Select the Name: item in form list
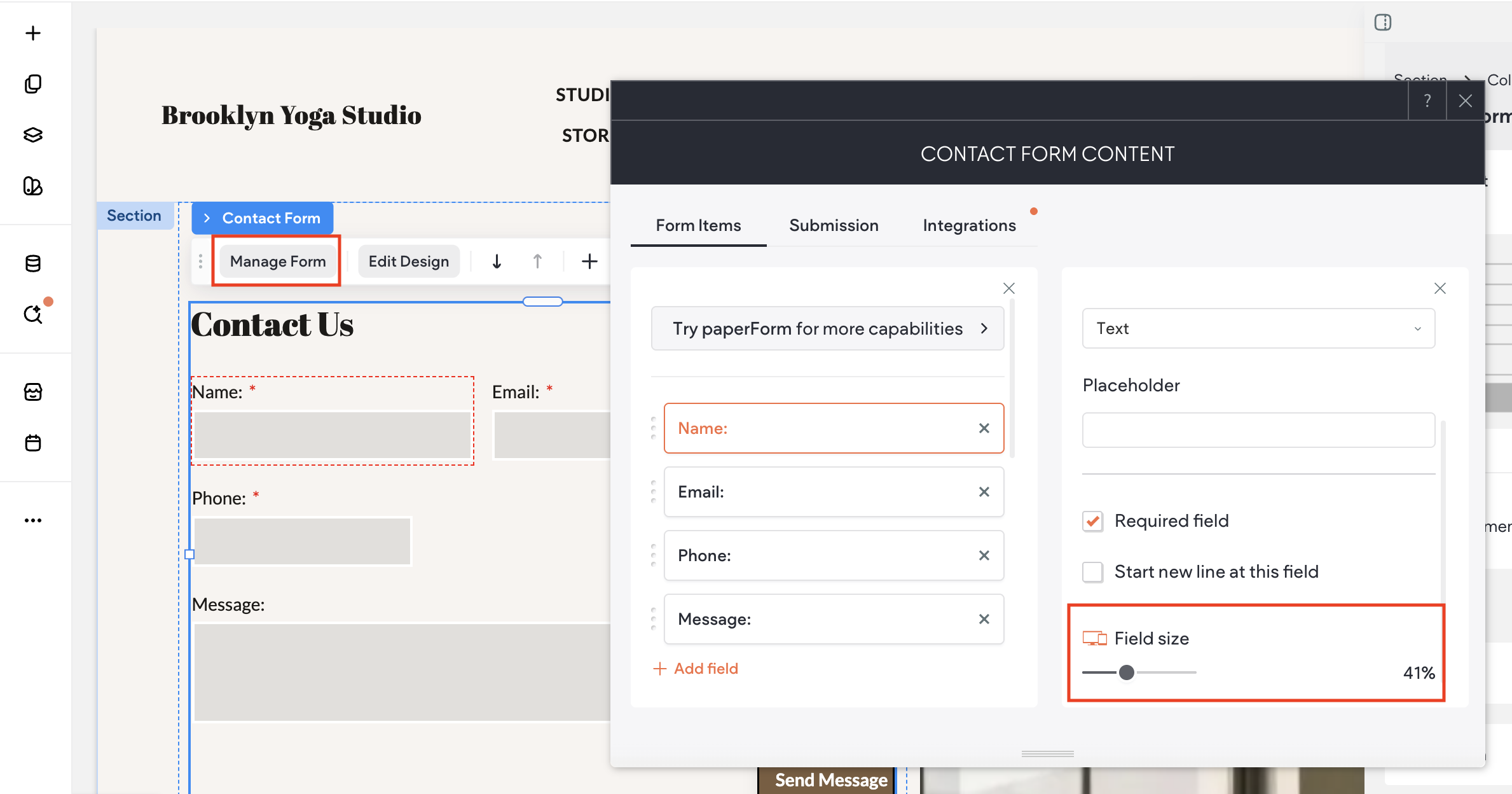Viewport: 1512px width, 794px height. 834,428
